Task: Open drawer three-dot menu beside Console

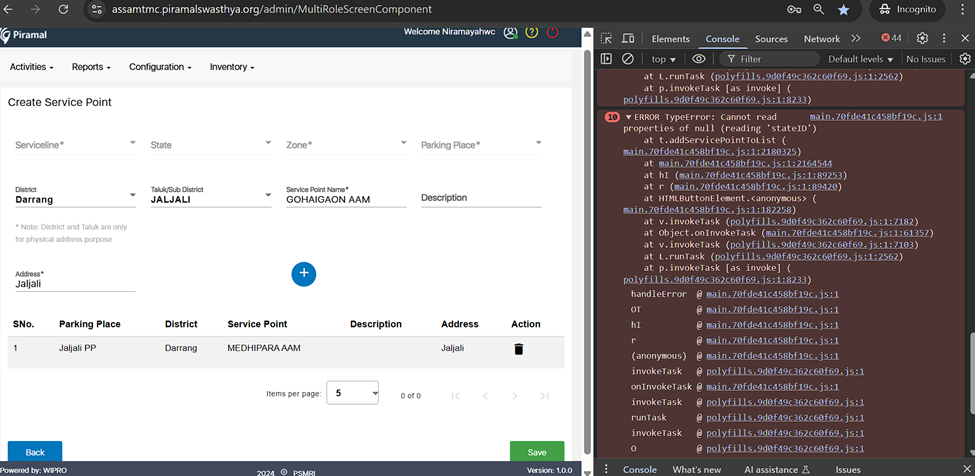Action: click(x=606, y=469)
